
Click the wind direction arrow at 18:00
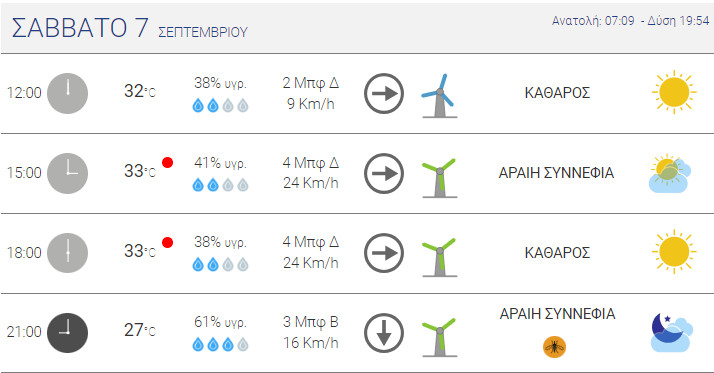click(384, 253)
